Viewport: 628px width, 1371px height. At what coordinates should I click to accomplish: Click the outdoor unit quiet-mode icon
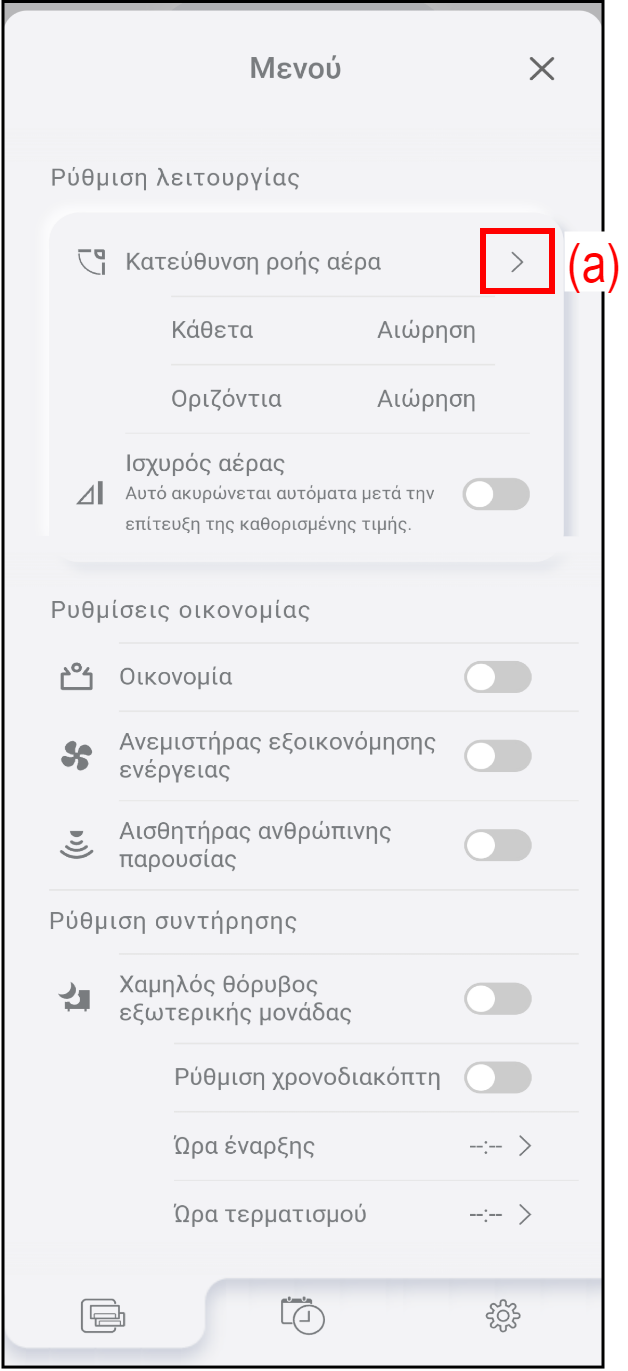[x=76, y=997]
